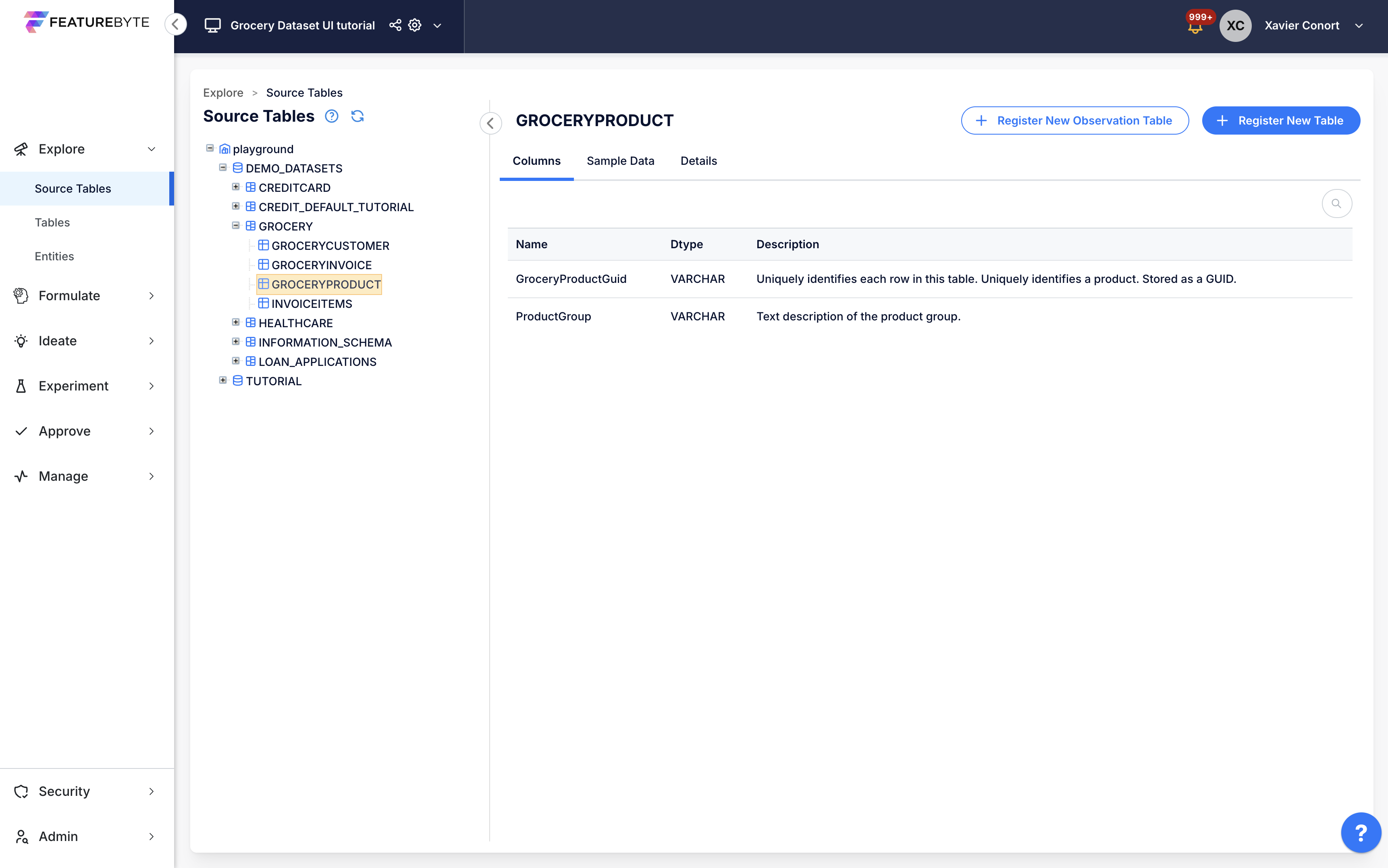The width and height of the screenshot is (1388, 868).
Task: Switch to the Sample Data tab
Action: click(x=620, y=161)
